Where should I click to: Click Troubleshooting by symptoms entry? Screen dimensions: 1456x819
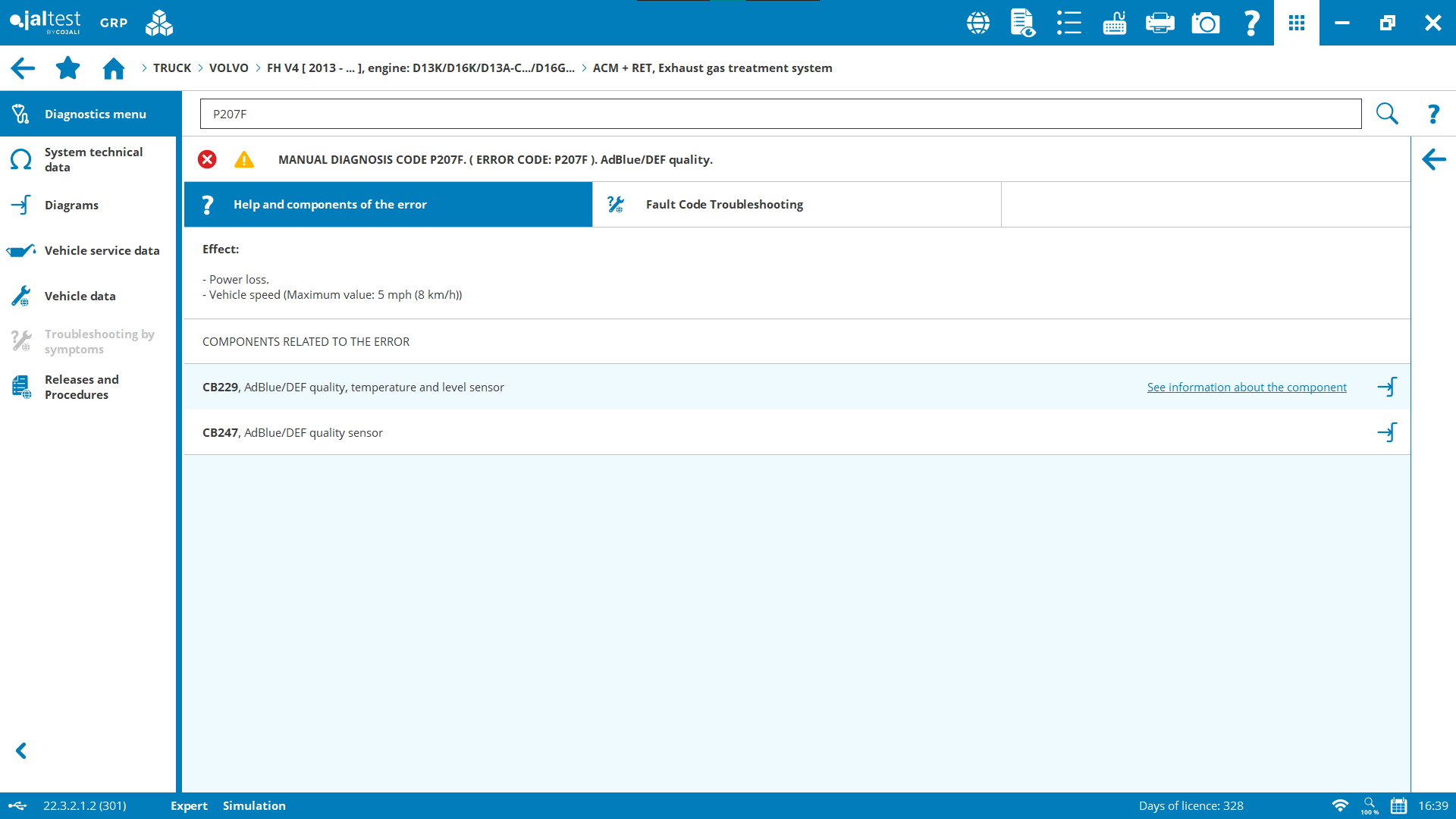click(88, 341)
